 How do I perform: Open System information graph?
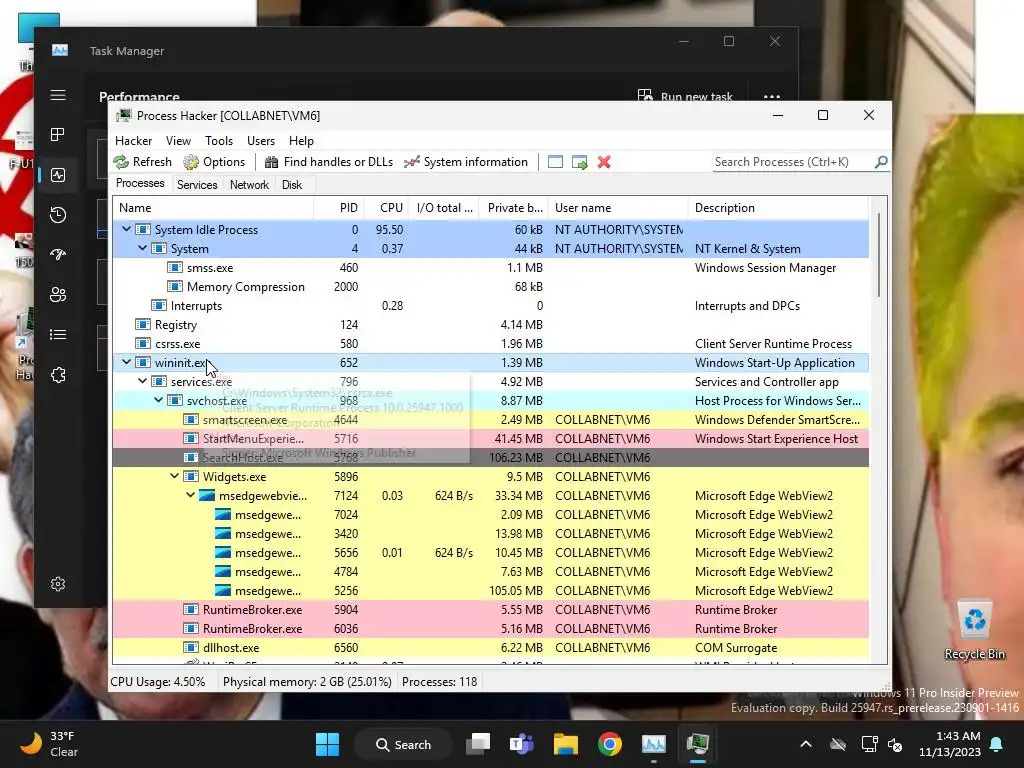tap(466, 162)
